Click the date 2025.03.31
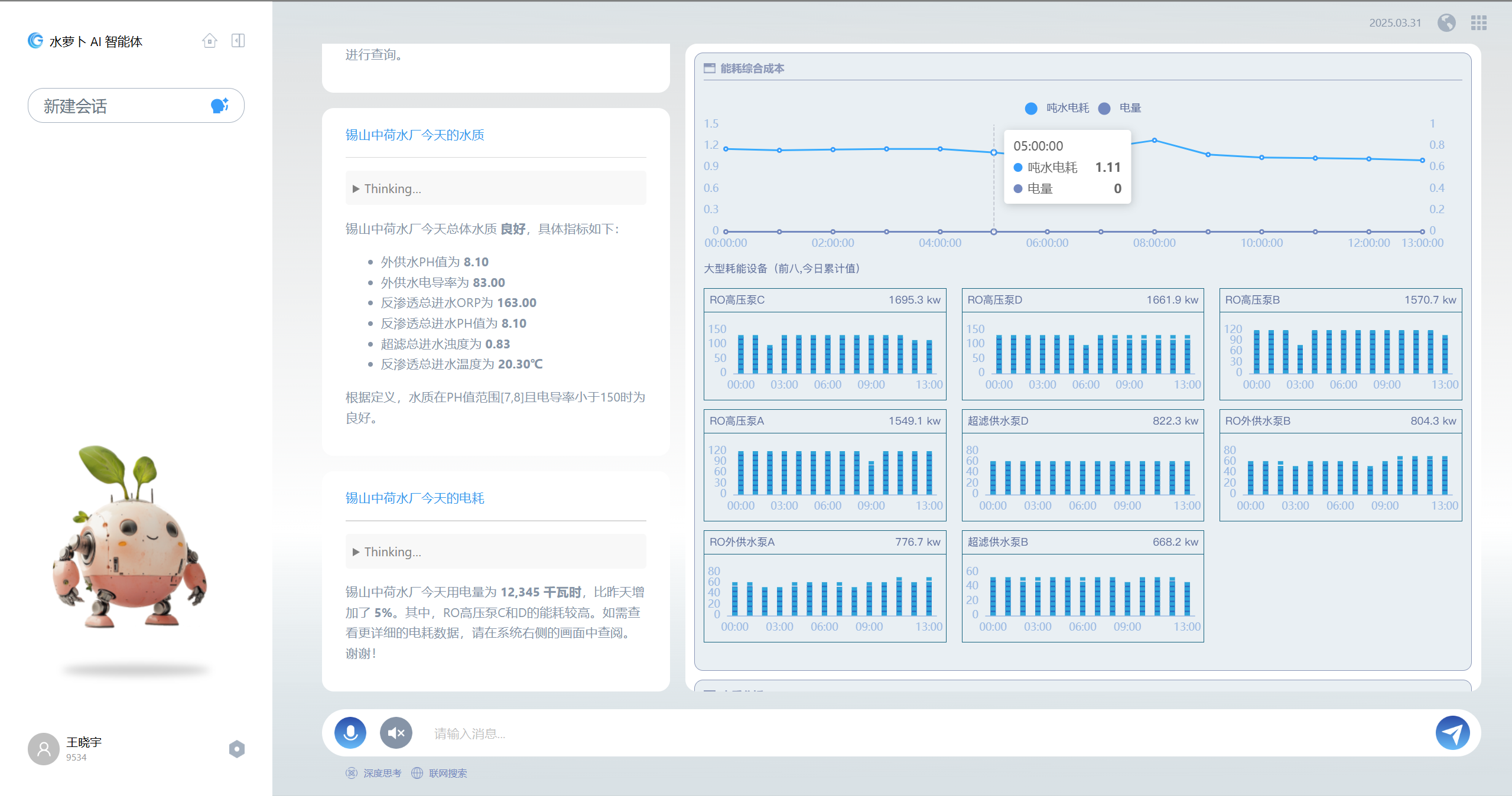The image size is (1512, 796). point(1395,23)
